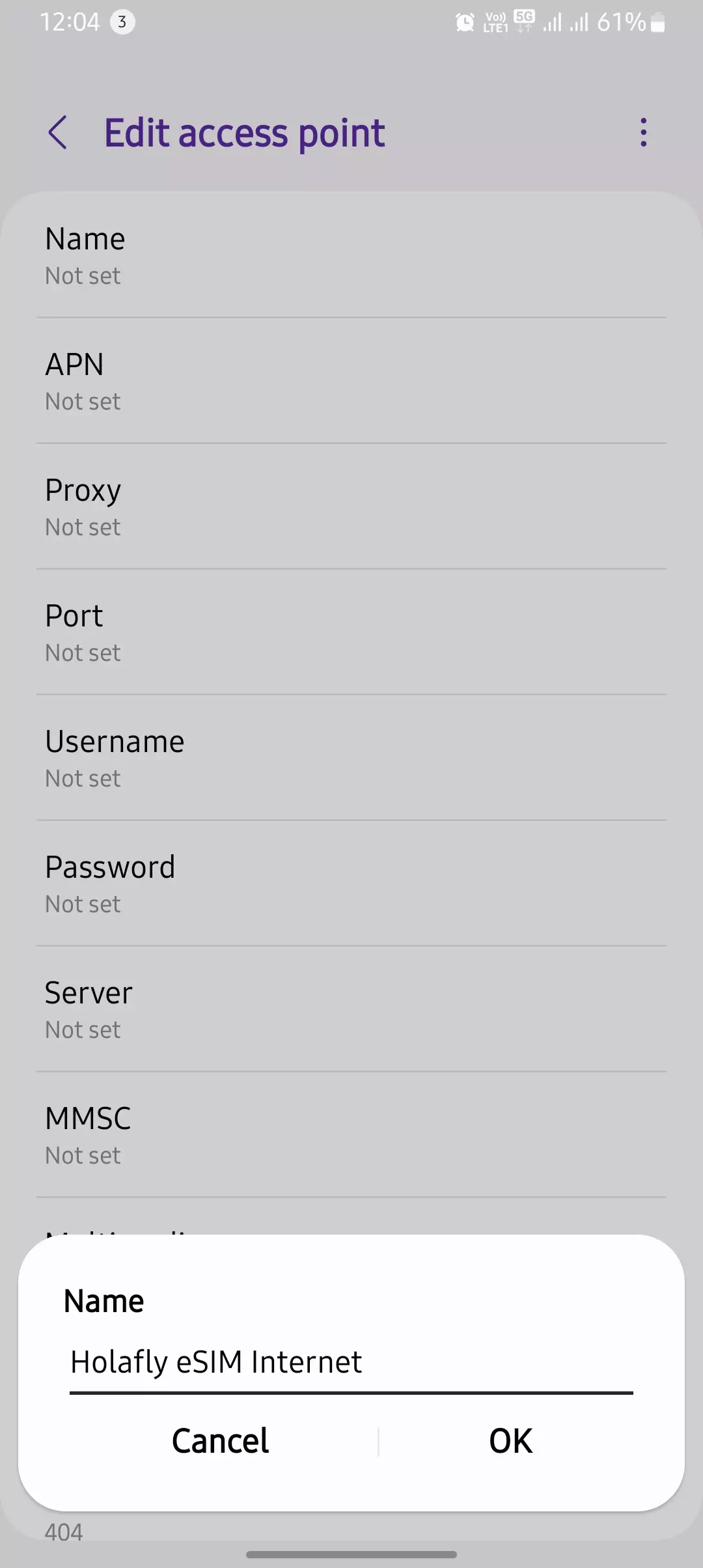Go back using the header arrow
The width and height of the screenshot is (703, 1568).
click(x=58, y=133)
